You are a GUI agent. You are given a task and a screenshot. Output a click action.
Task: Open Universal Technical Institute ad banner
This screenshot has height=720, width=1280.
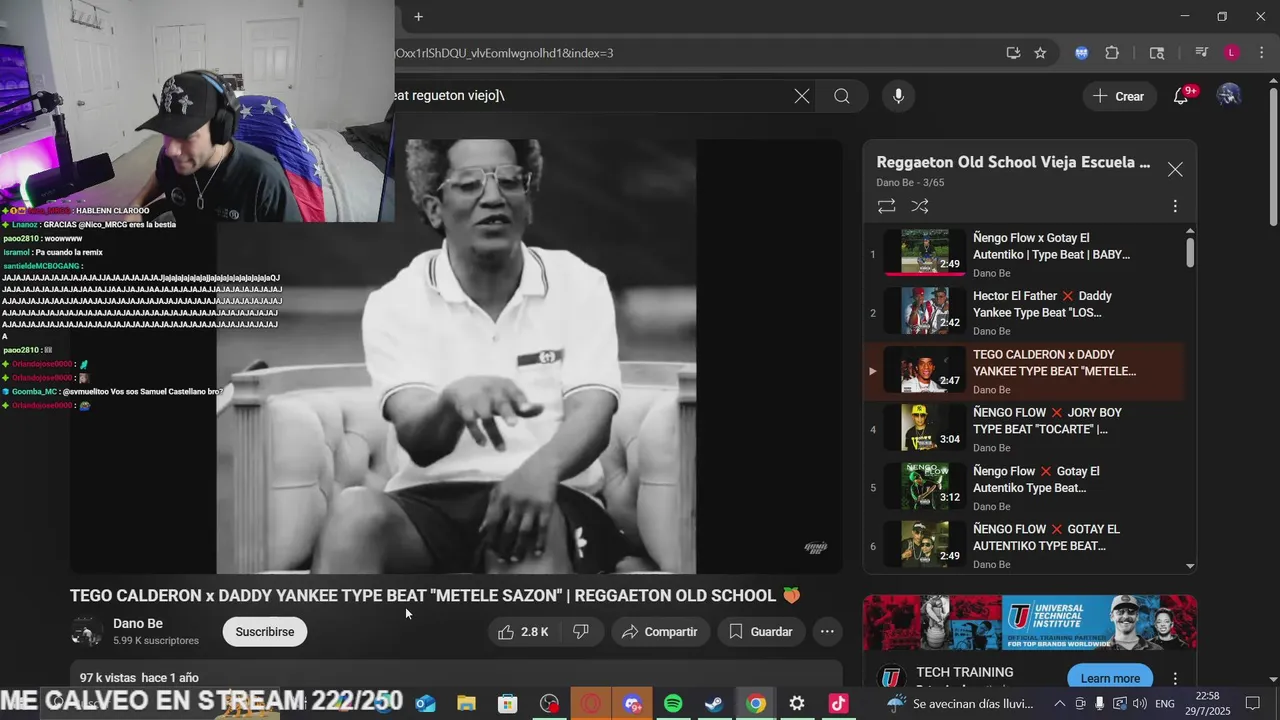[1030, 622]
